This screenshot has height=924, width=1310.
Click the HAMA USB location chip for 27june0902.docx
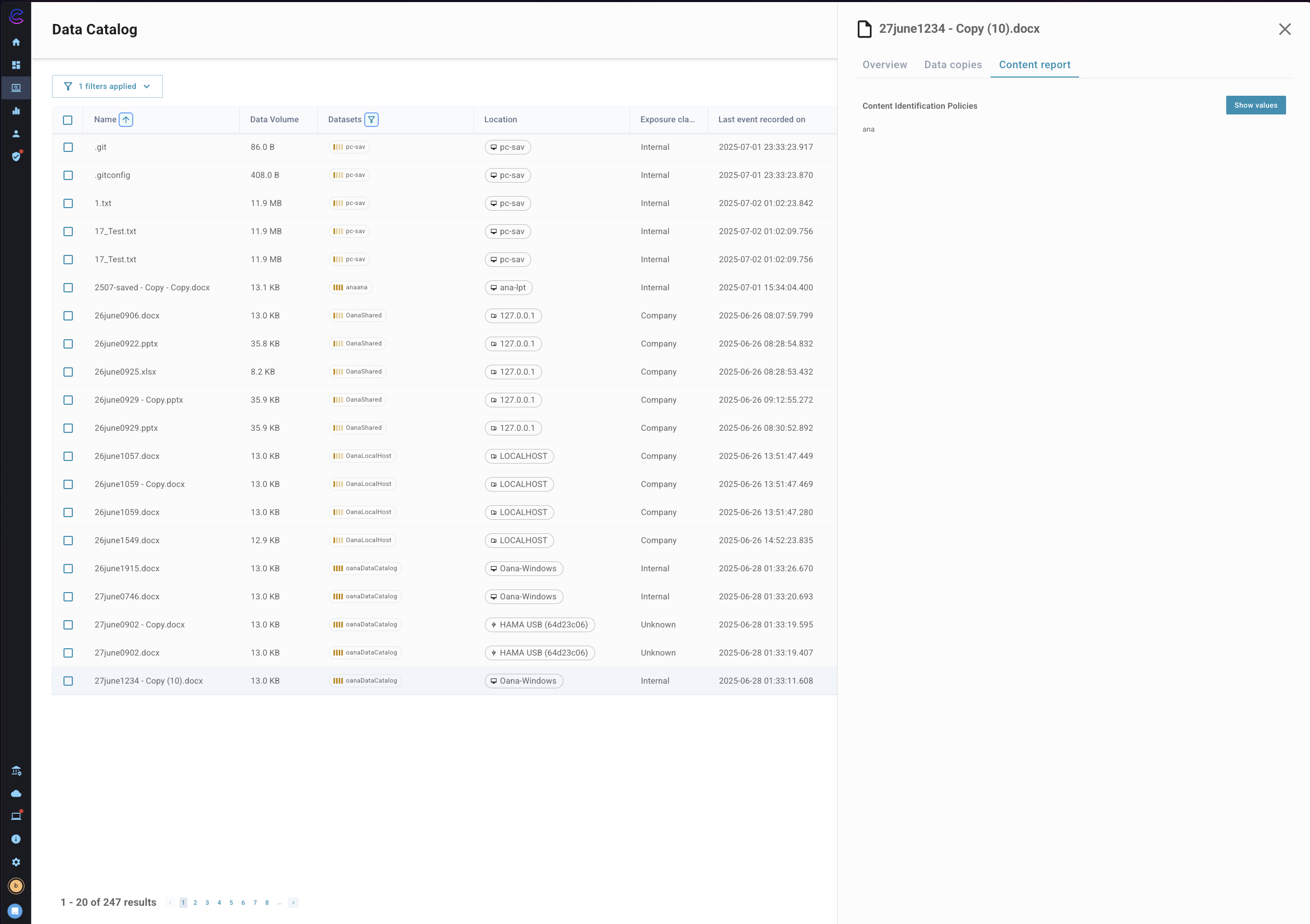(x=539, y=652)
